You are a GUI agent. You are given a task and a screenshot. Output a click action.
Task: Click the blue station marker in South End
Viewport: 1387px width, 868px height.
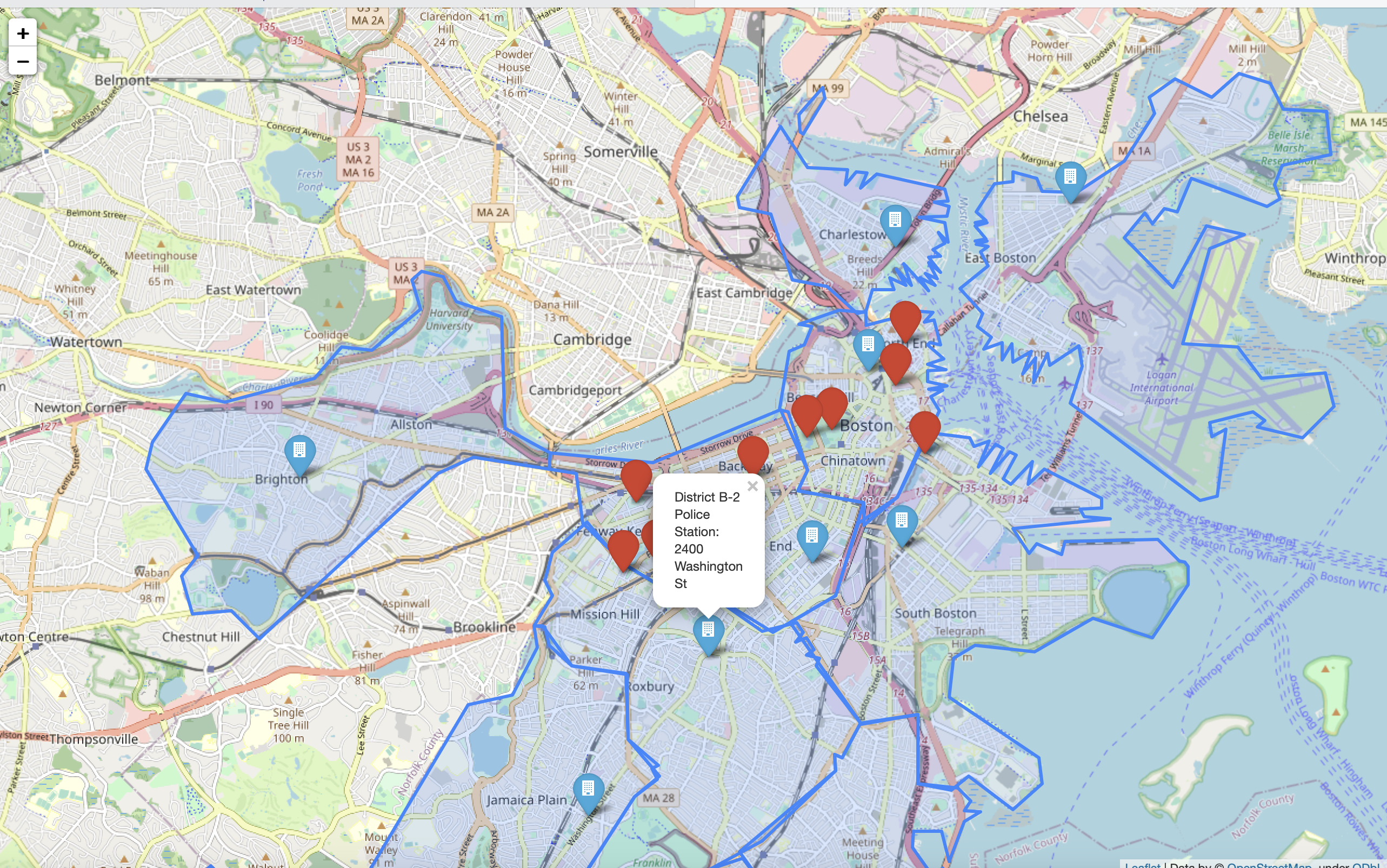pos(812,536)
